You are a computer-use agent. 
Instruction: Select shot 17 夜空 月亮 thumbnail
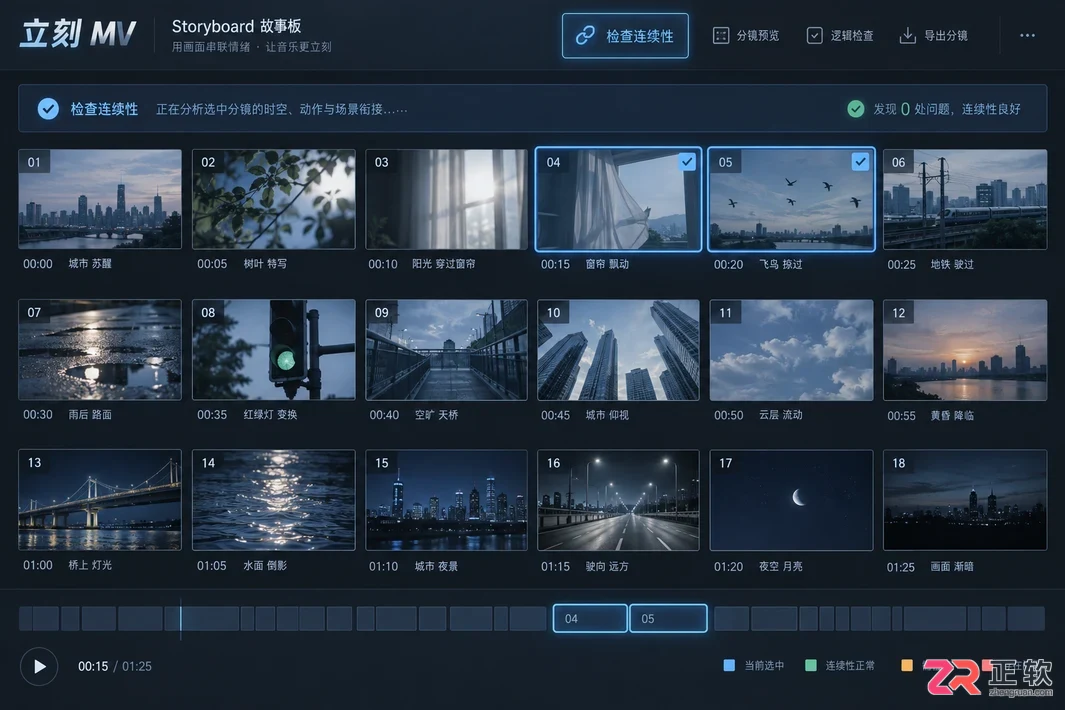click(791, 500)
